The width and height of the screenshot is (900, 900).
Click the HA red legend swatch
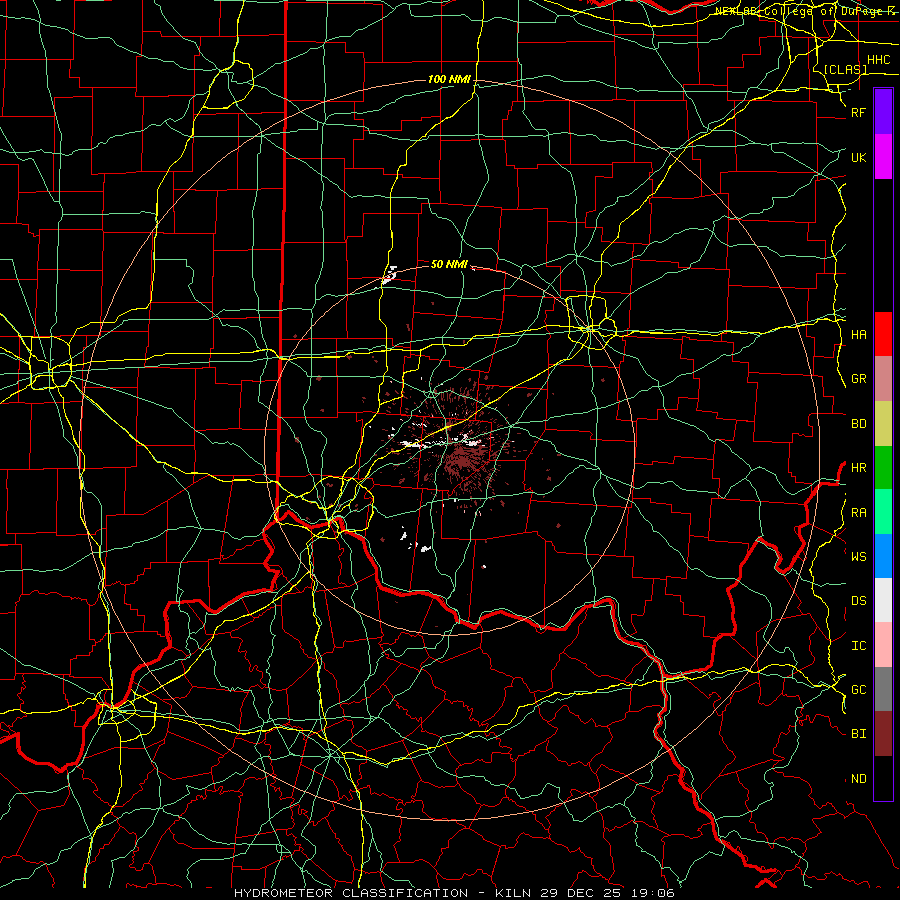click(x=883, y=334)
